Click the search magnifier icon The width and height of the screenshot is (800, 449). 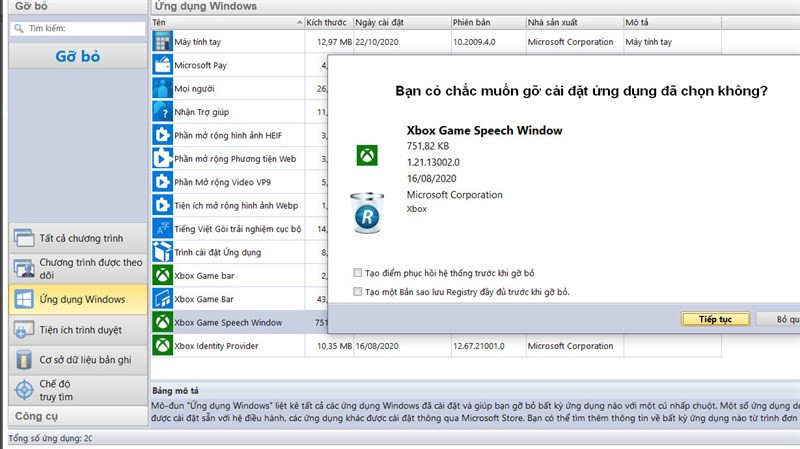point(19,29)
